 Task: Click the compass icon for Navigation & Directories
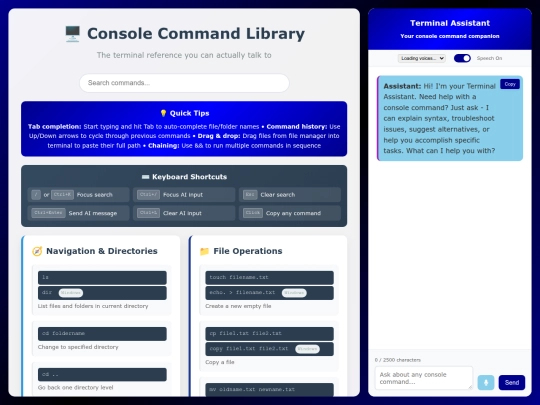point(37,251)
